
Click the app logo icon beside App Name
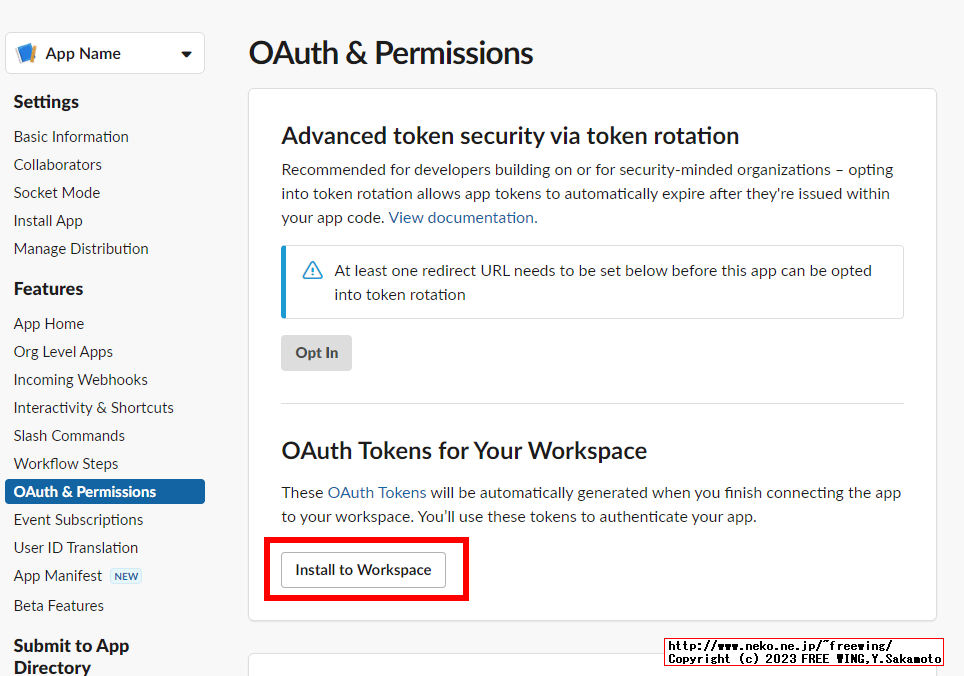[25, 52]
